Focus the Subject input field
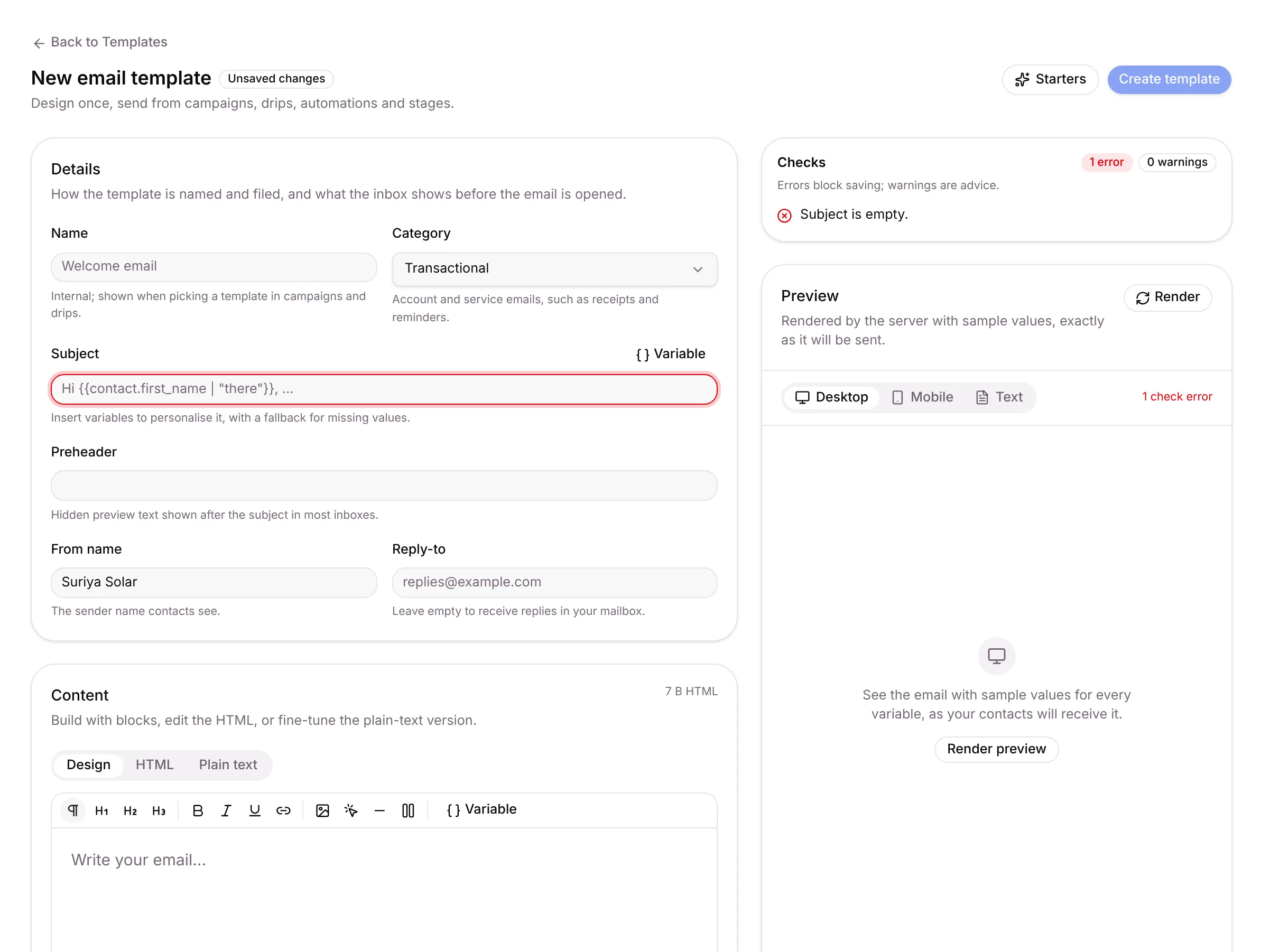 384,389
